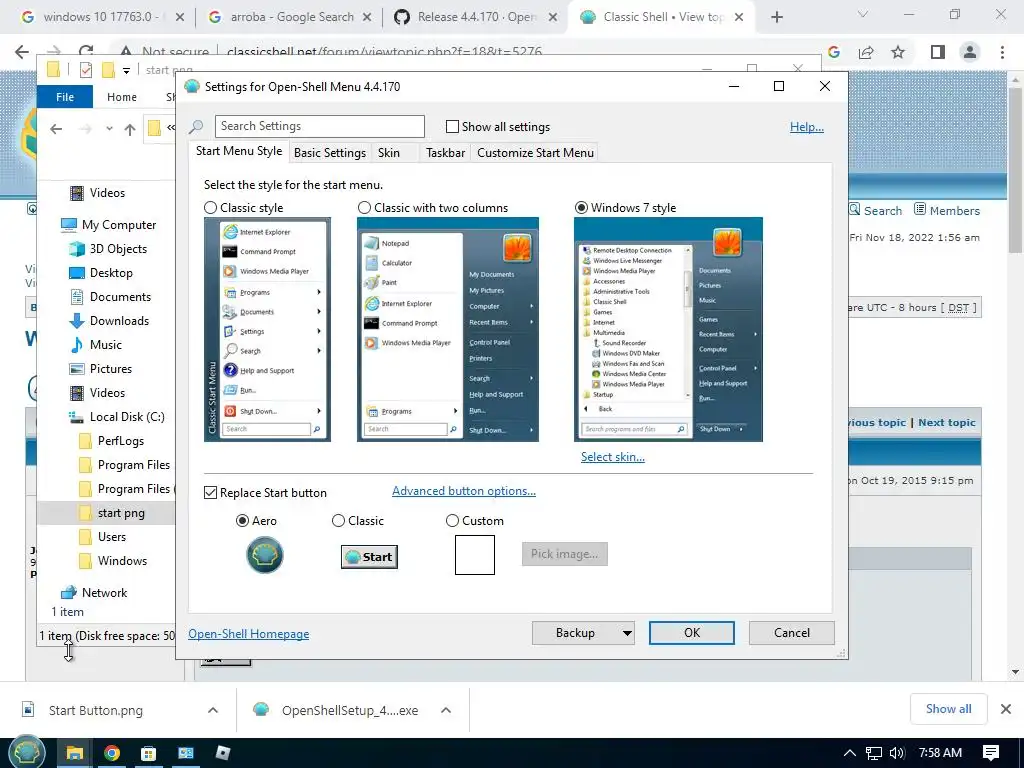Open the OpenShellSetup download menu chevron
This screenshot has width=1024, height=768.
coord(446,711)
